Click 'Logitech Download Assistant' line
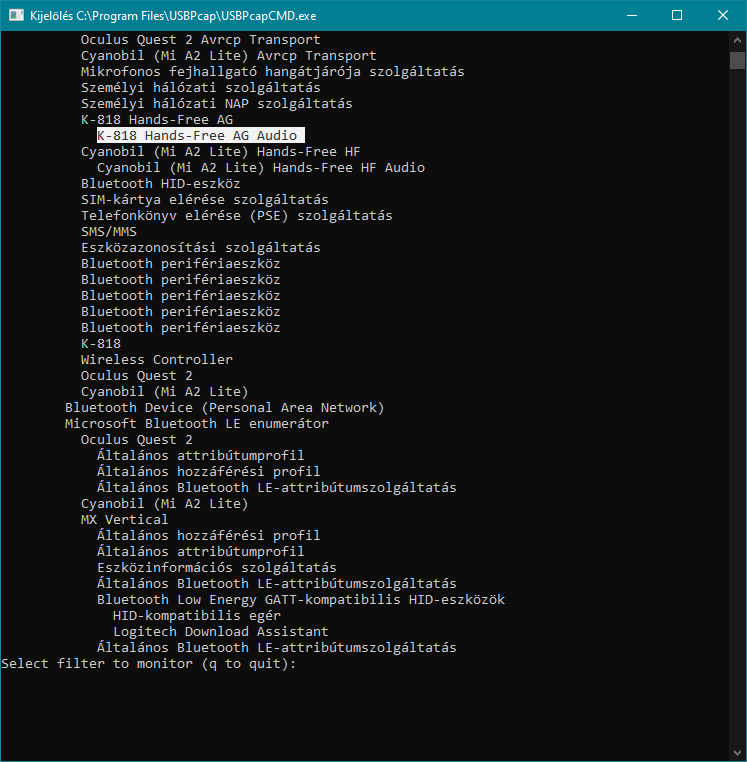747x762 pixels. point(221,632)
